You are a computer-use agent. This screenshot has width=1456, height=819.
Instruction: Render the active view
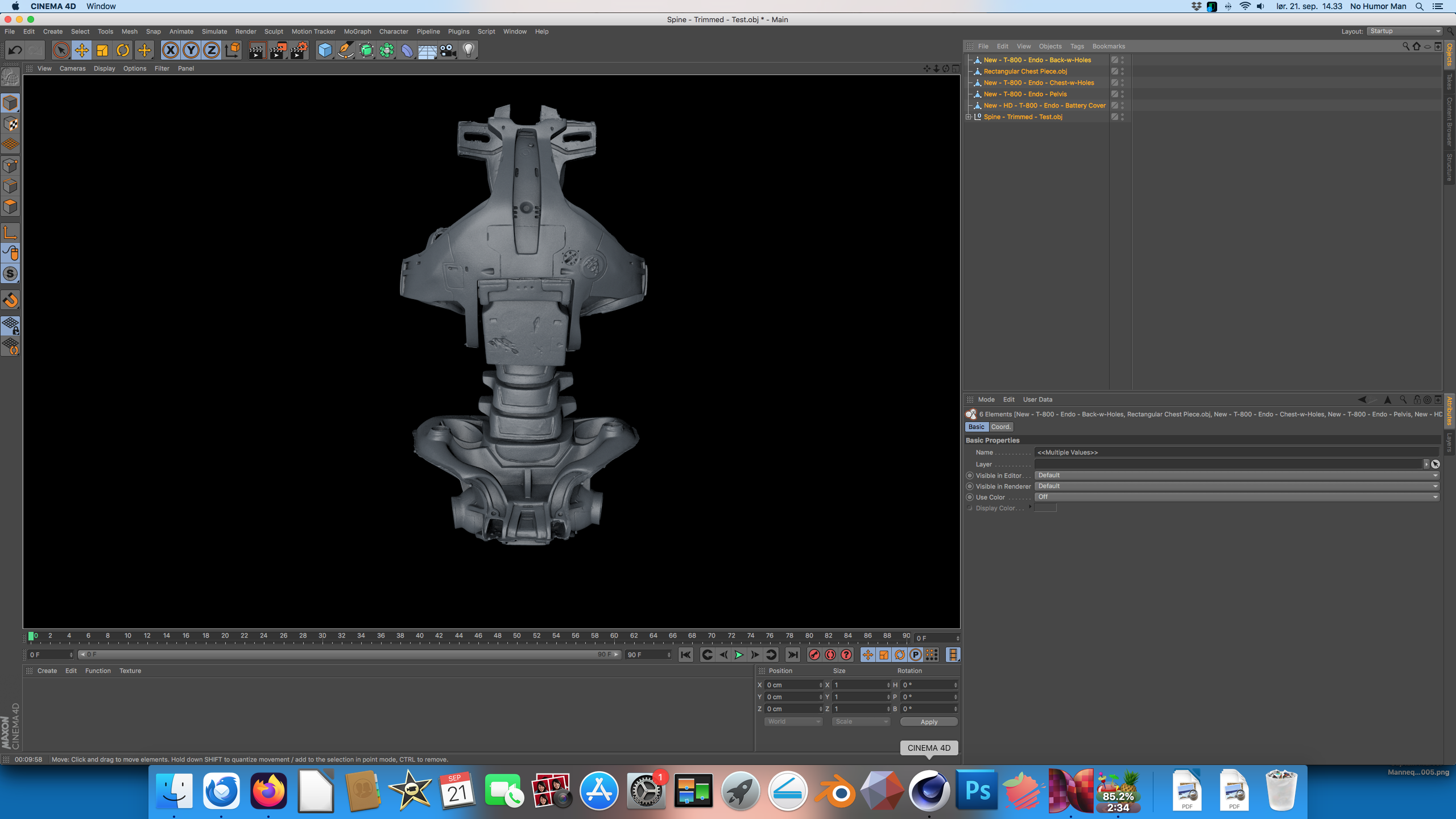(257, 50)
